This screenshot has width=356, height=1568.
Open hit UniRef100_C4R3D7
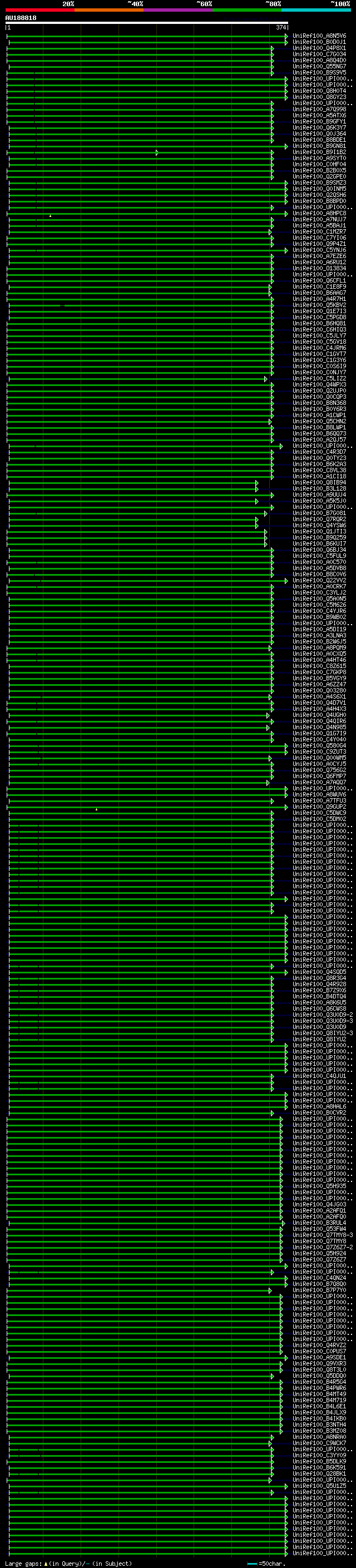tap(319, 452)
